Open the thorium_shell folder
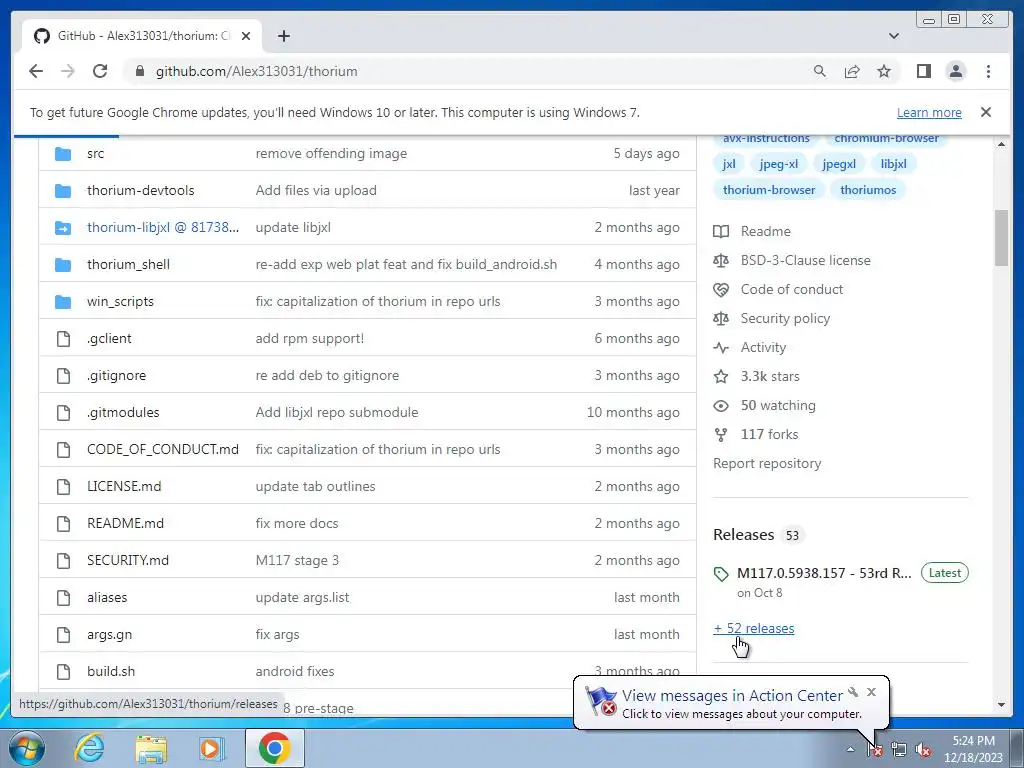The height and width of the screenshot is (768, 1024). [x=128, y=264]
